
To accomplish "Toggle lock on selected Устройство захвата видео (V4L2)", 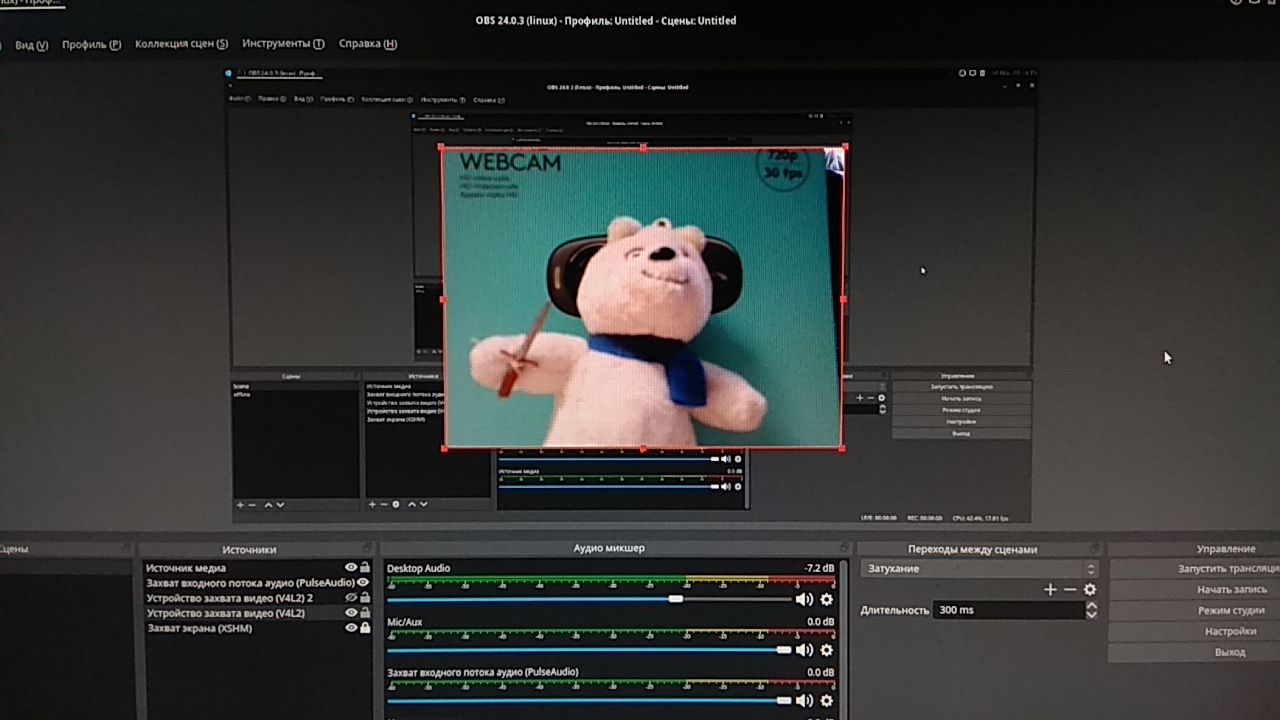I will click(365, 613).
